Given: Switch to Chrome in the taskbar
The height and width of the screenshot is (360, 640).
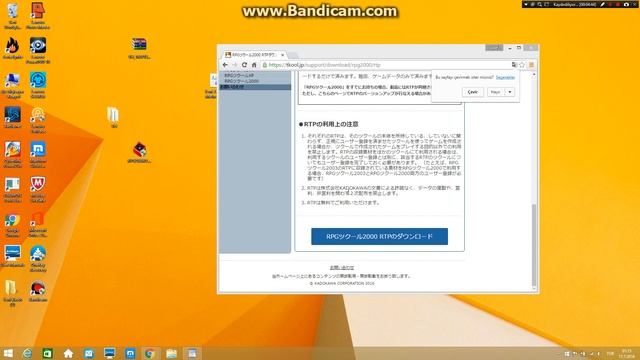Looking at the screenshot, I should [x=150, y=353].
